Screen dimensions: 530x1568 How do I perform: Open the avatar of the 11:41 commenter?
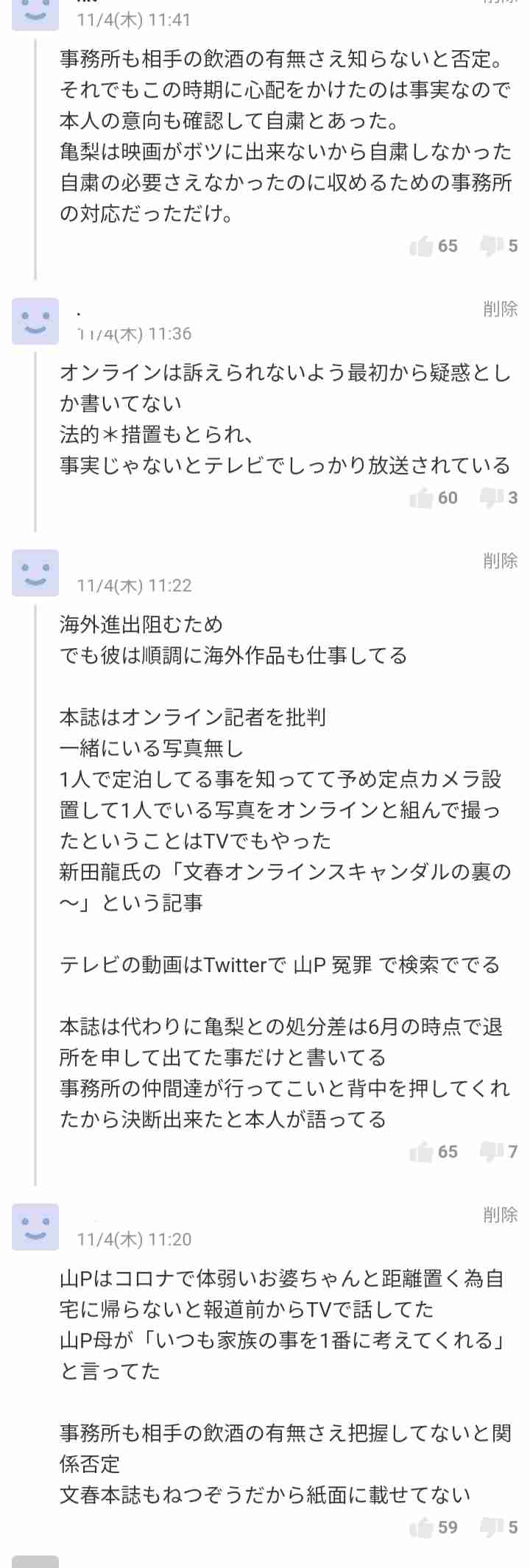35,15
